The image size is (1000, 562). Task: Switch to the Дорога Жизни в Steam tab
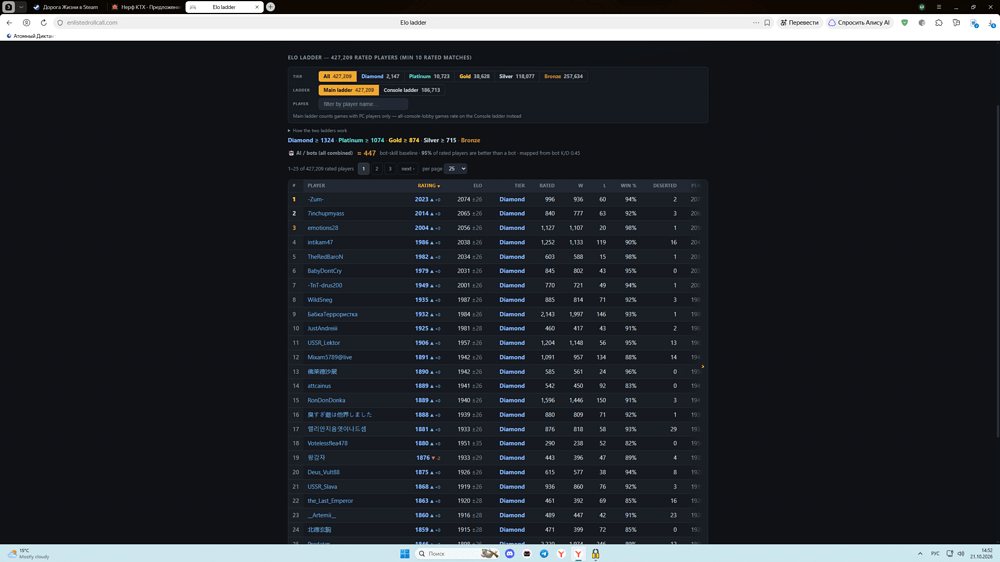[66, 7]
